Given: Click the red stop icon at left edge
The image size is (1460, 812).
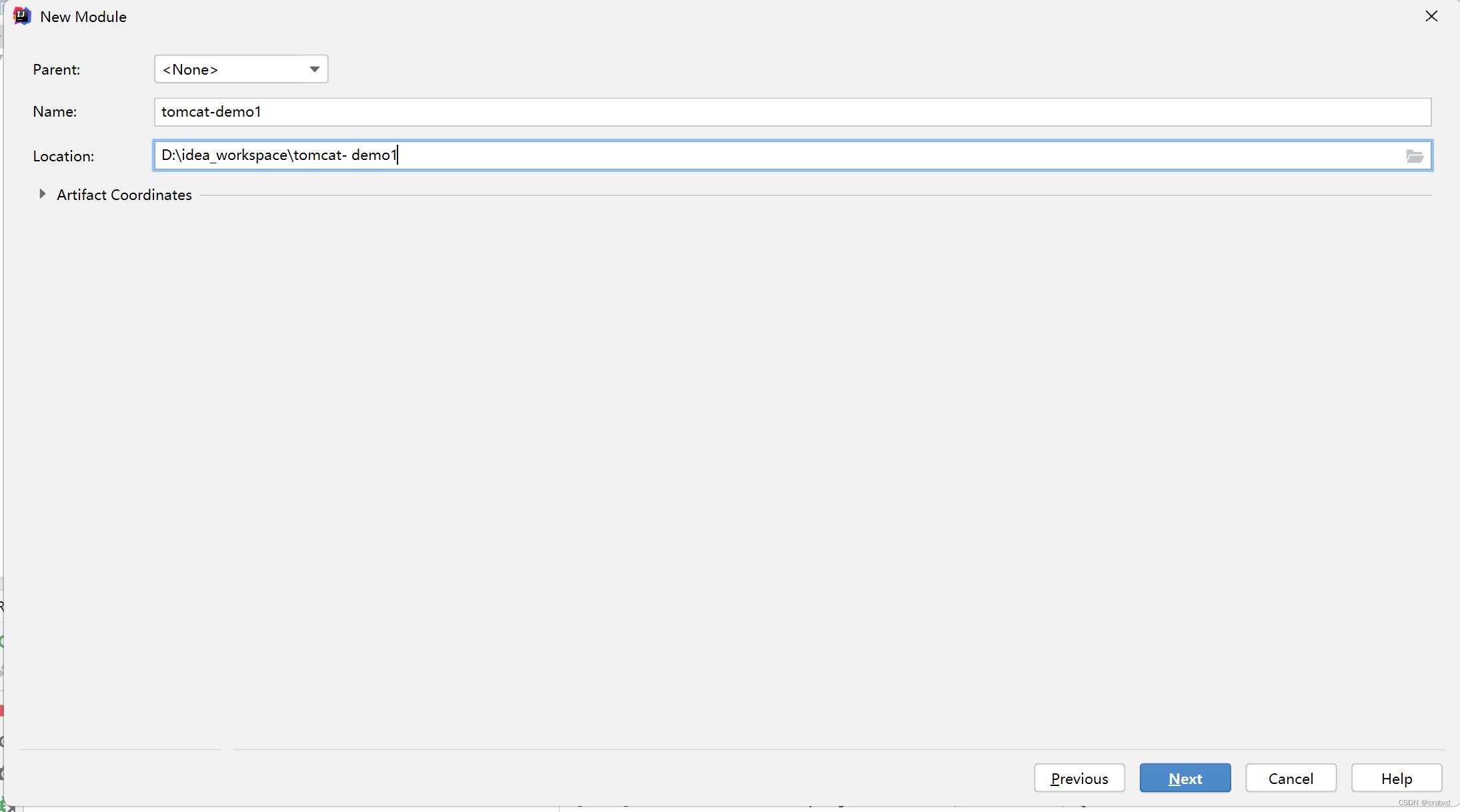Looking at the screenshot, I should (x=2, y=711).
